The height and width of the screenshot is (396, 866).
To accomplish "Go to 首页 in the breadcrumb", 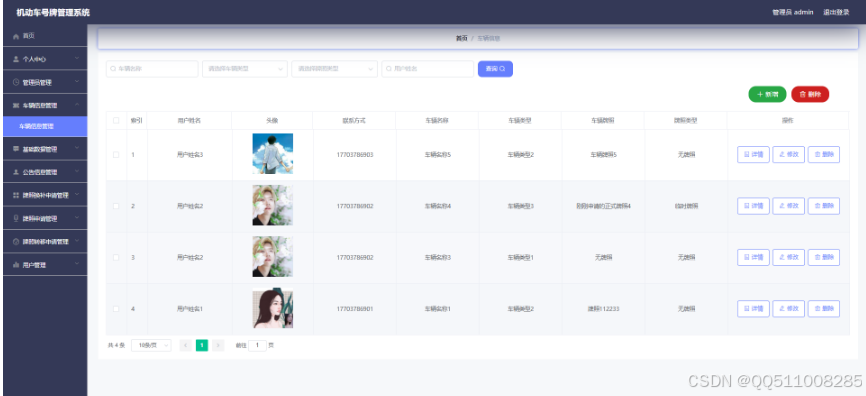I will pos(461,39).
